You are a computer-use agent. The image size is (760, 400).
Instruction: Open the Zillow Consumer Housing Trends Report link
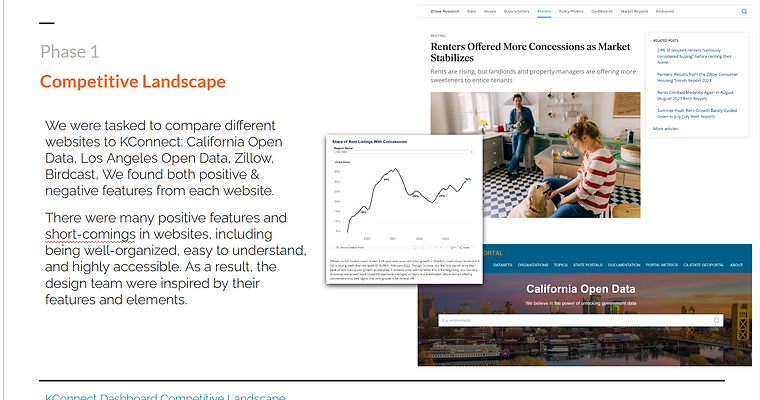point(697,78)
